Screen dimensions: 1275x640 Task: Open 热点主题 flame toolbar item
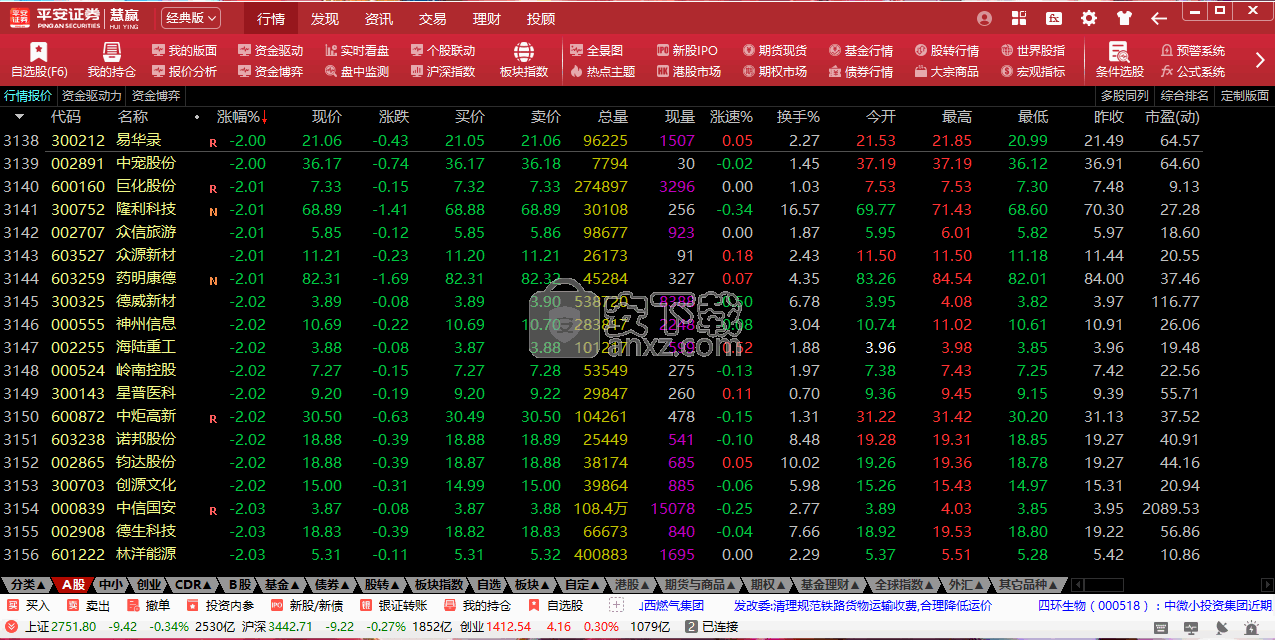click(602, 71)
